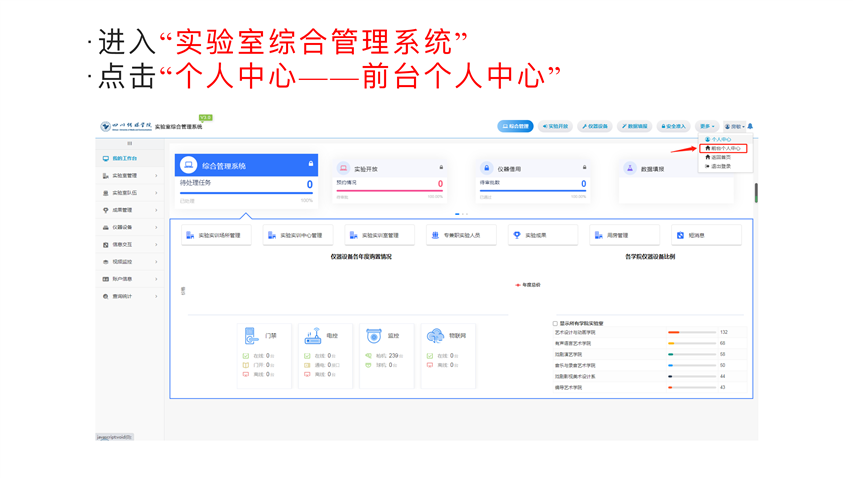Image resolution: width=853 pixels, height=479 pixels.
Task: Click the 门禁 access control icon
Action: 251,337
